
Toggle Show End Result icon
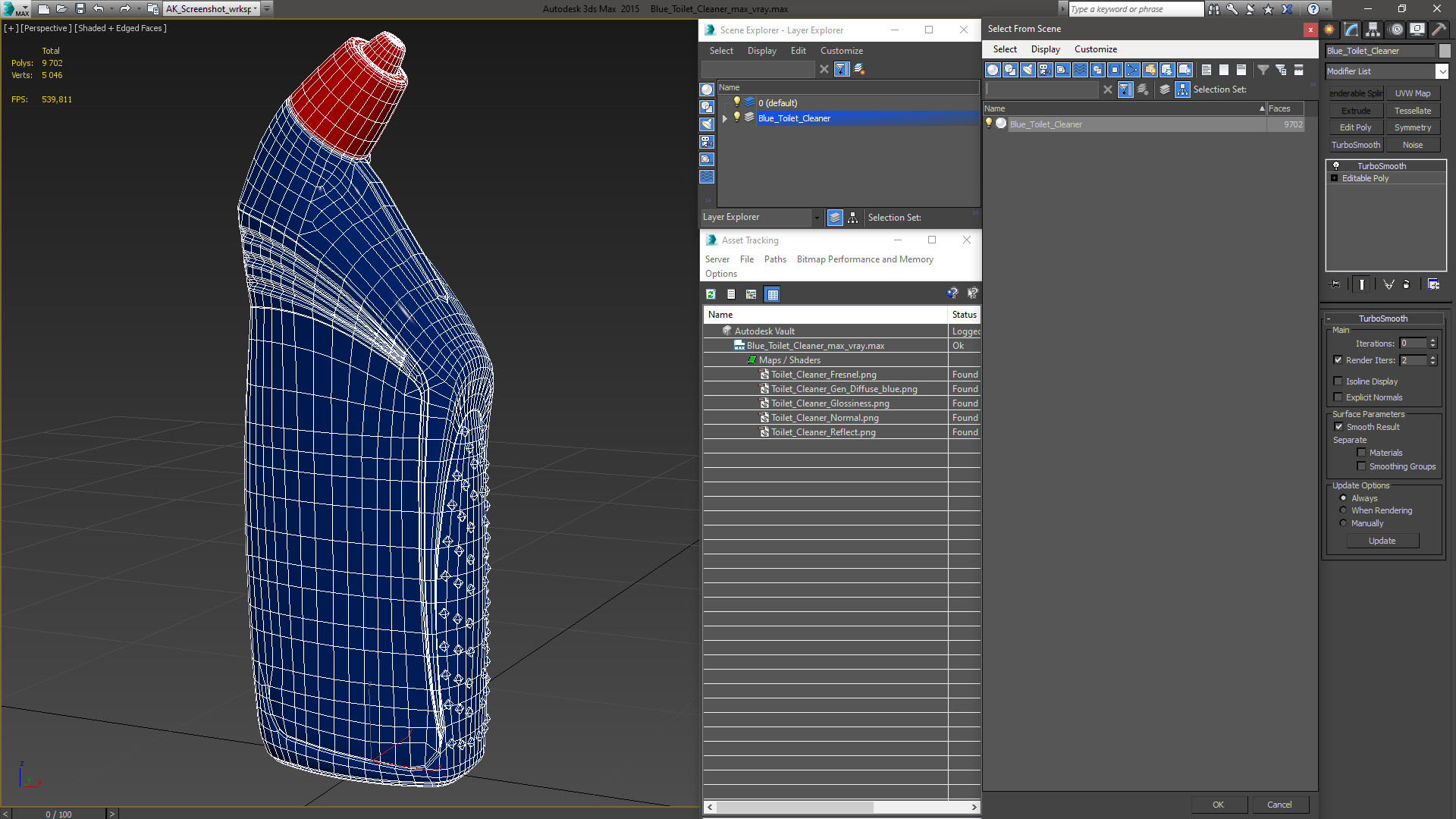(1362, 284)
